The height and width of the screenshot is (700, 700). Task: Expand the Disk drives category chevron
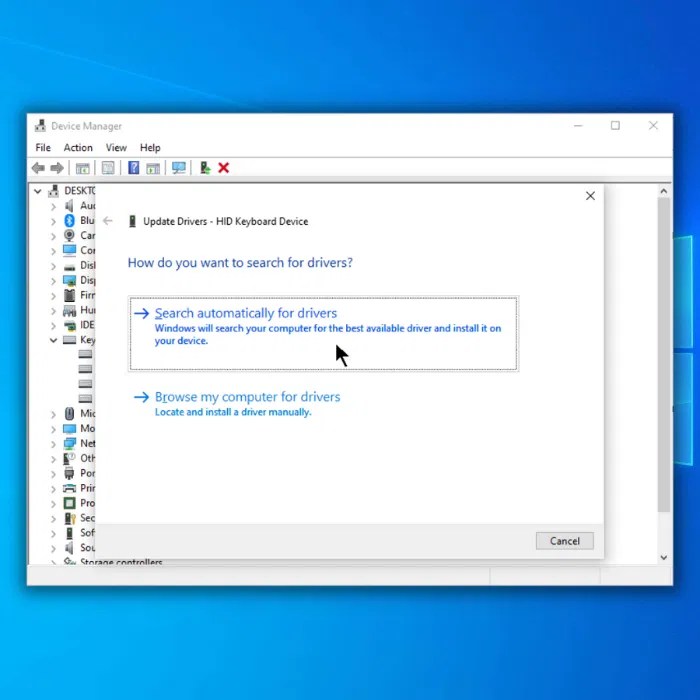coord(53,266)
